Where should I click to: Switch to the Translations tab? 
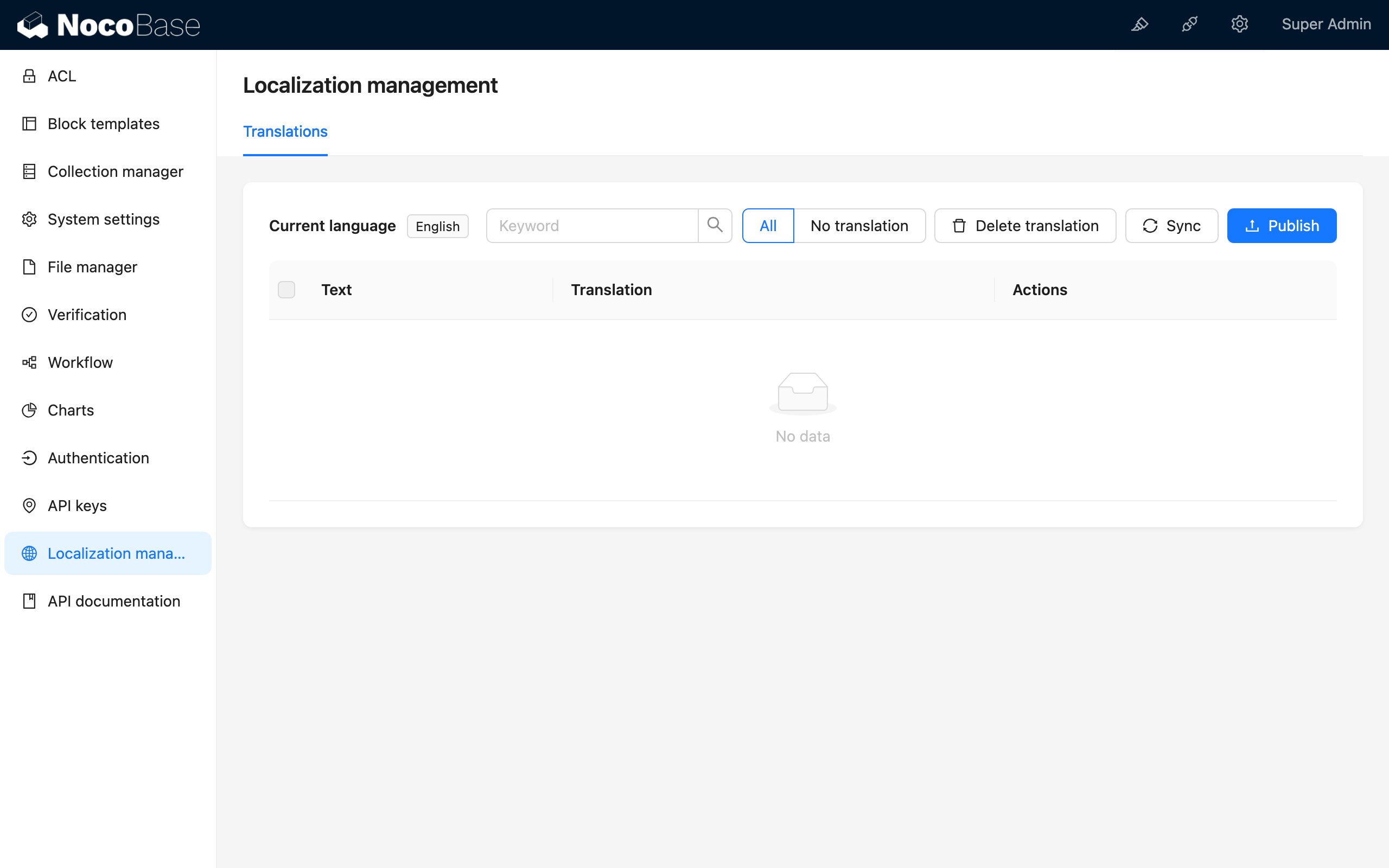click(285, 131)
